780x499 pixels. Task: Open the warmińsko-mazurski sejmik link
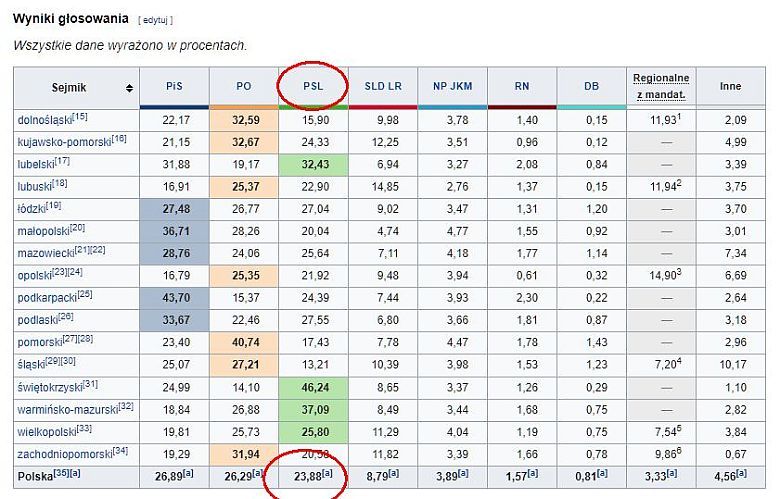(x=66, y=409)
